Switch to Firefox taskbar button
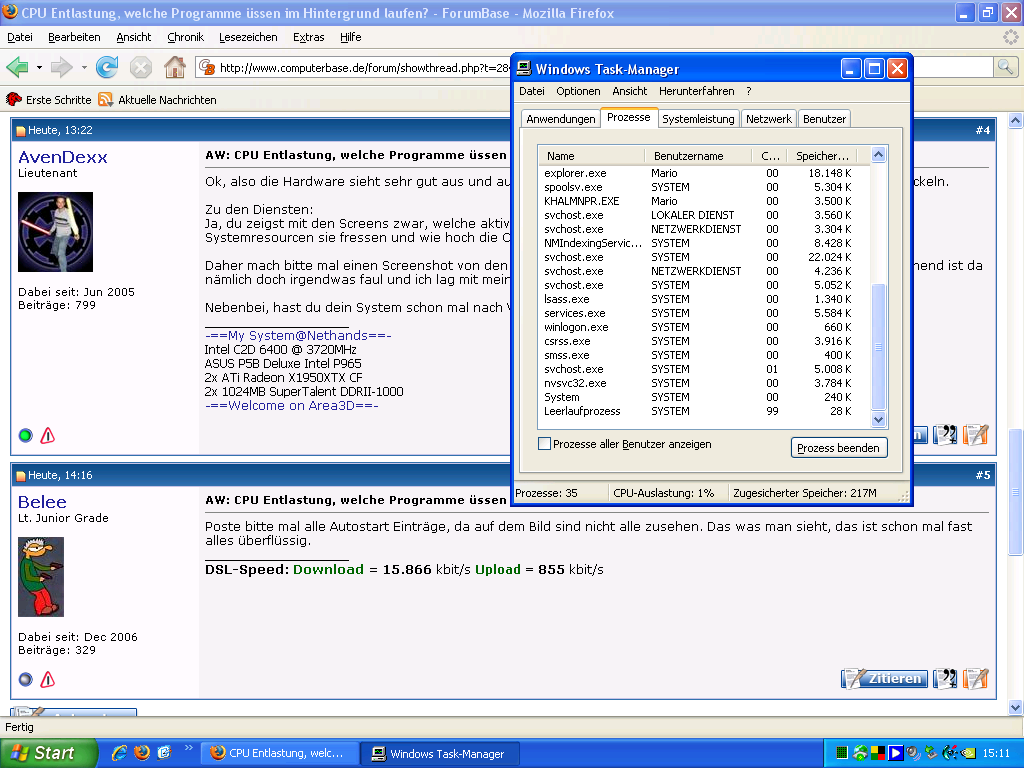 [x=280, y=753]
